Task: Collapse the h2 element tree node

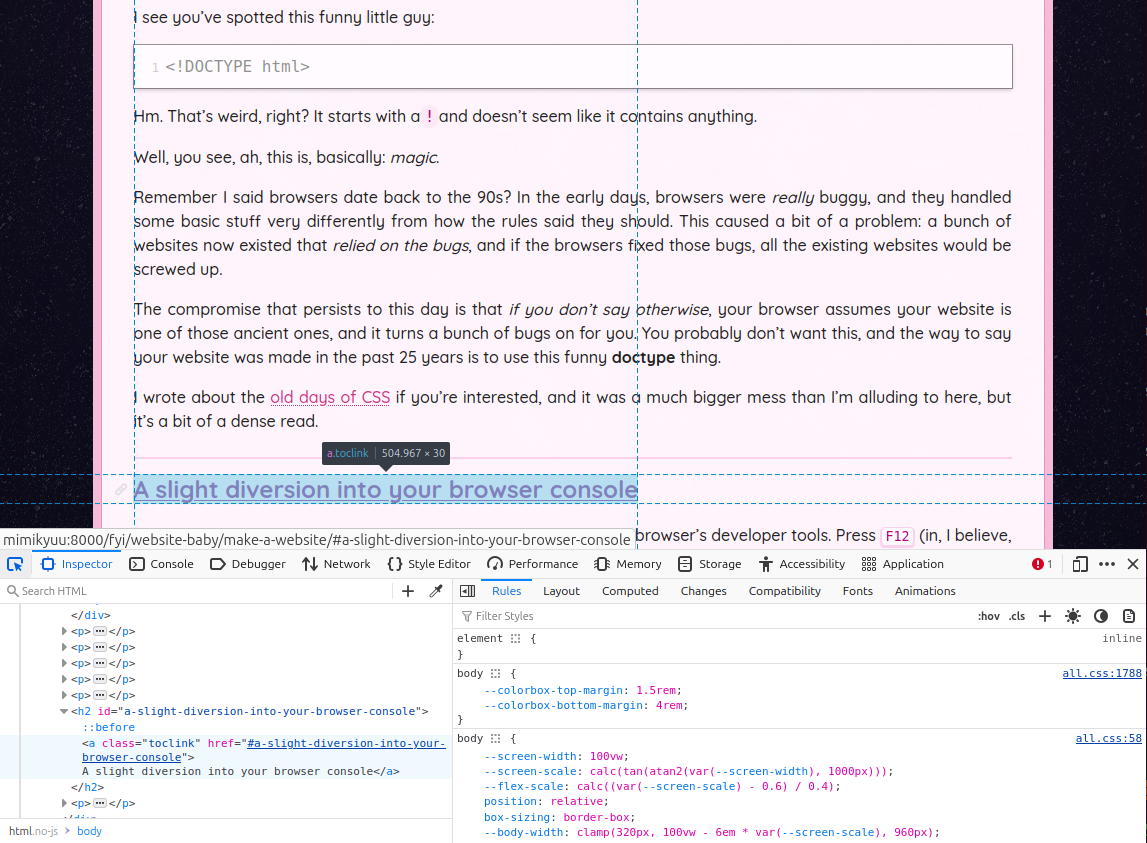Action: pyautogui.click(x=65, y=712)
